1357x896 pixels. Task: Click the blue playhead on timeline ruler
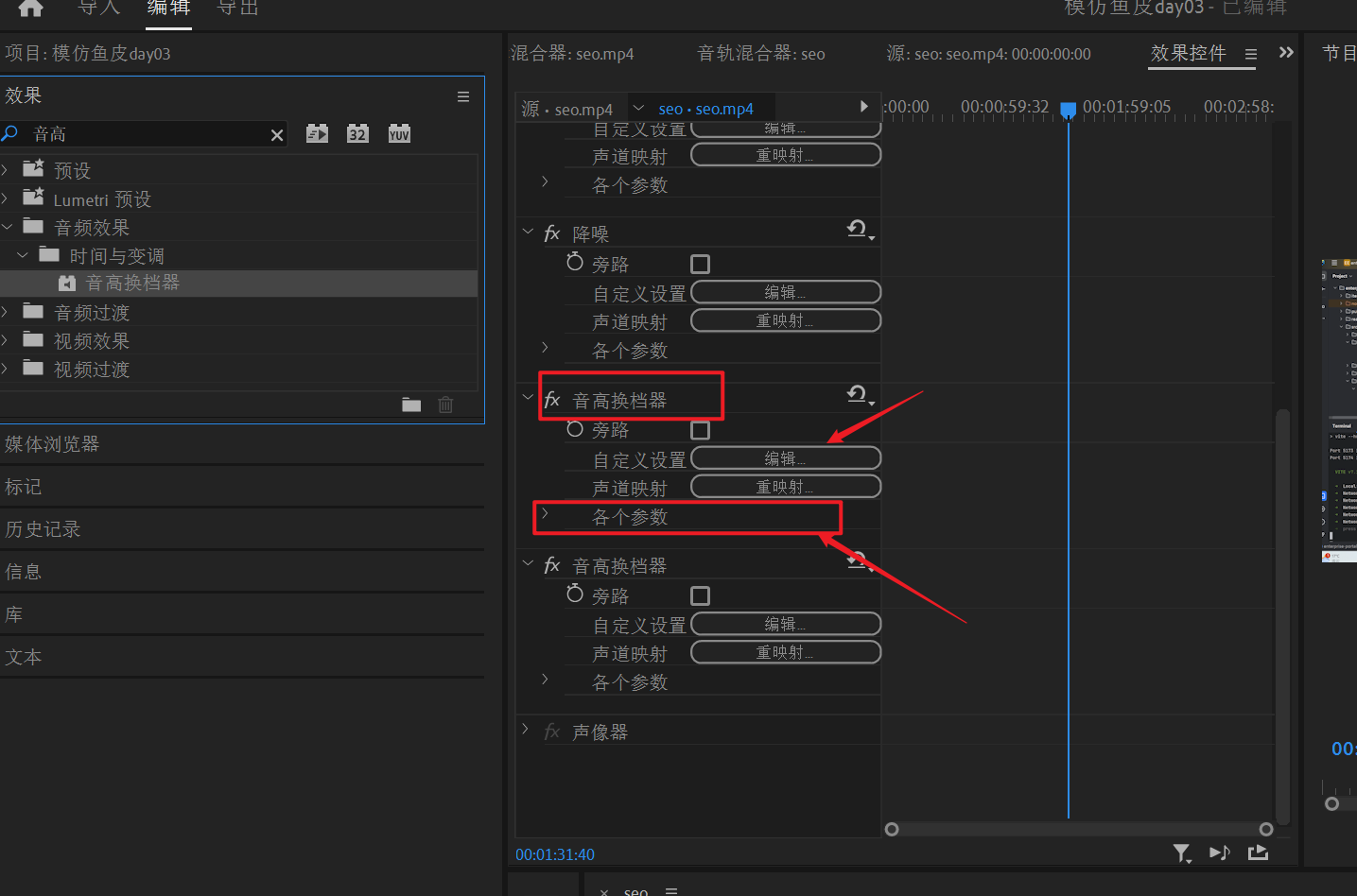click(x=1069, y=110)
